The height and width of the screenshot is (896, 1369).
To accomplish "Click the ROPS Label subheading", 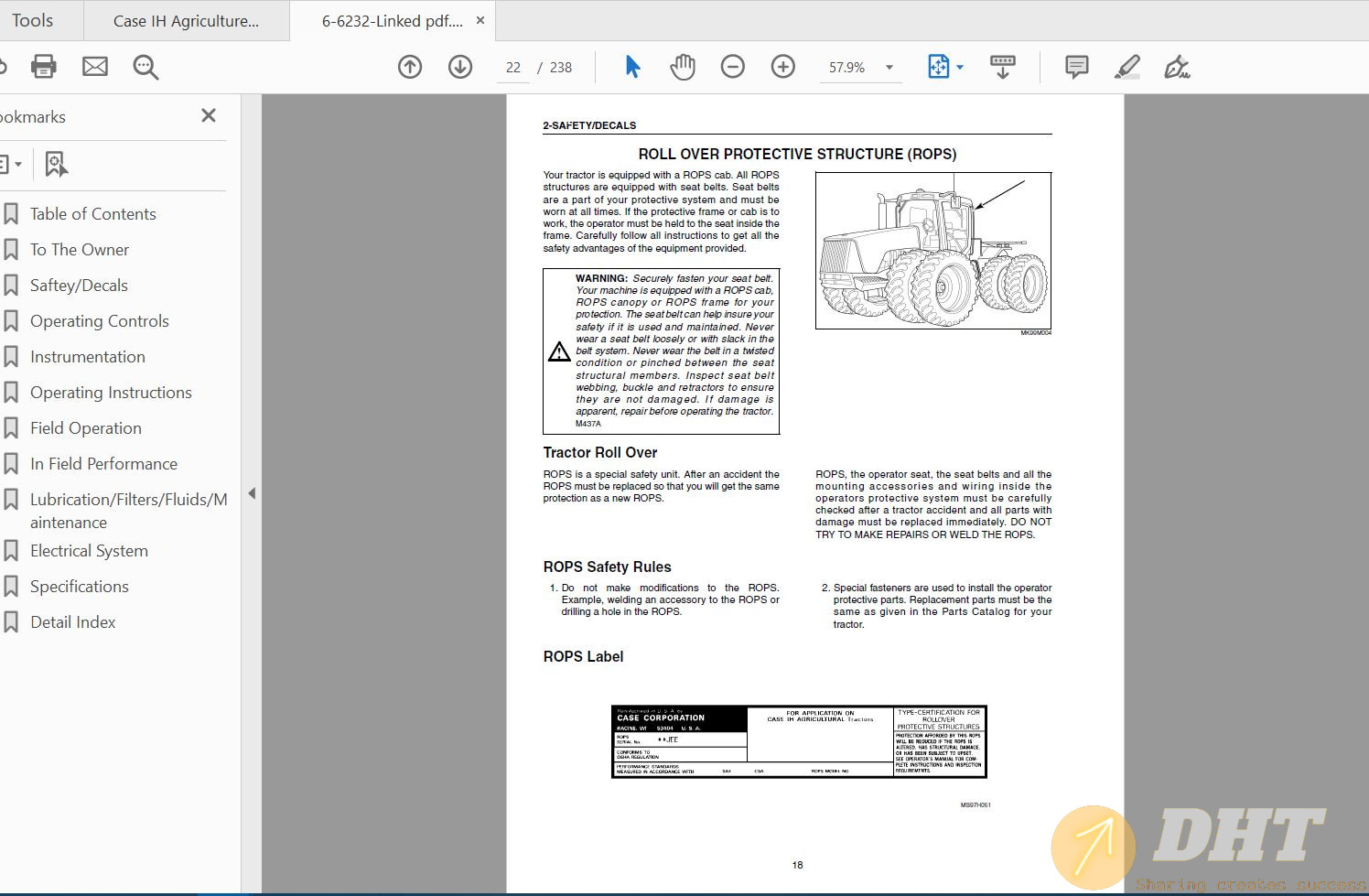I will 583,656.
